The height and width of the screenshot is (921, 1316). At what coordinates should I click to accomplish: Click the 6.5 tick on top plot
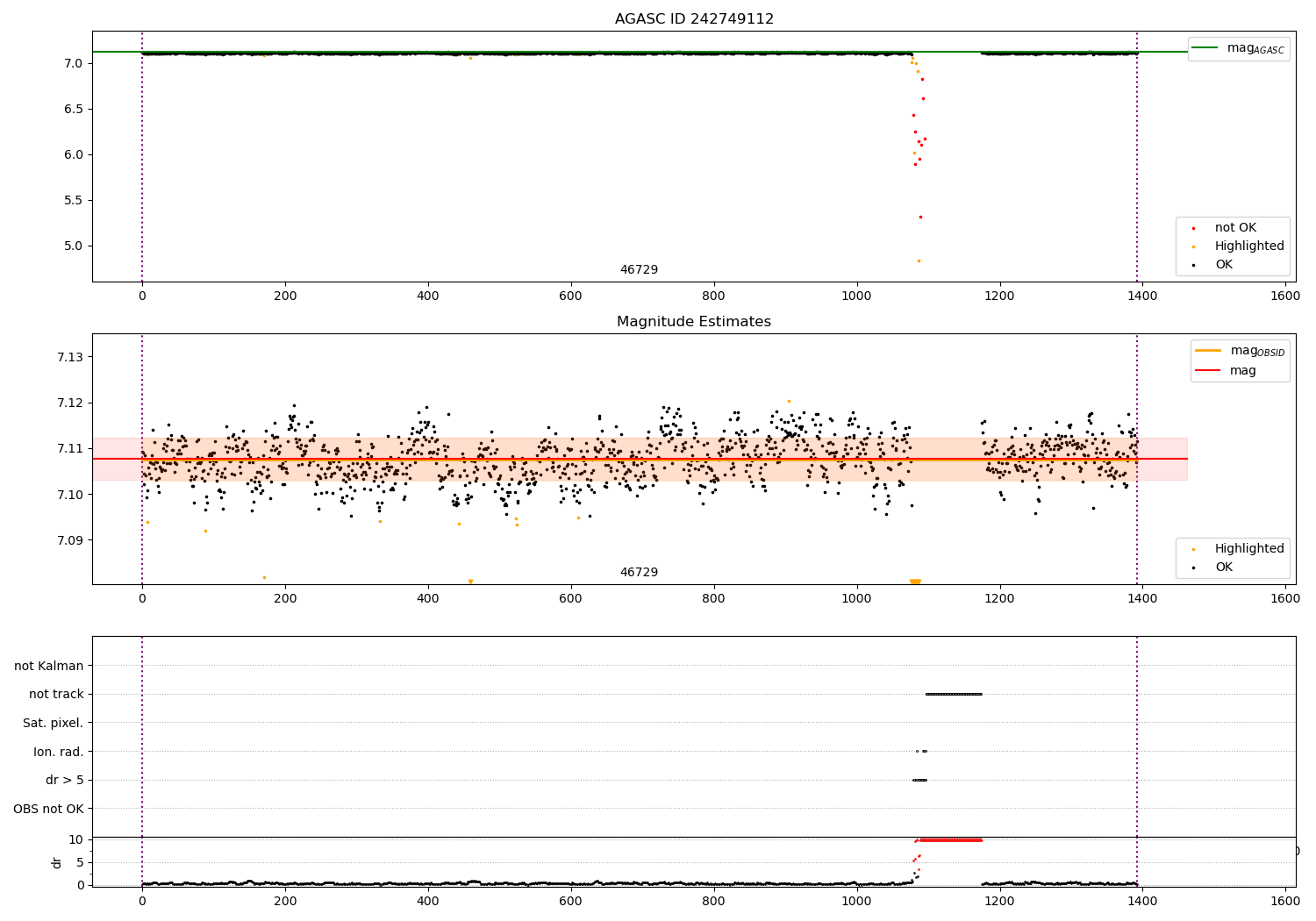point(73,109)
